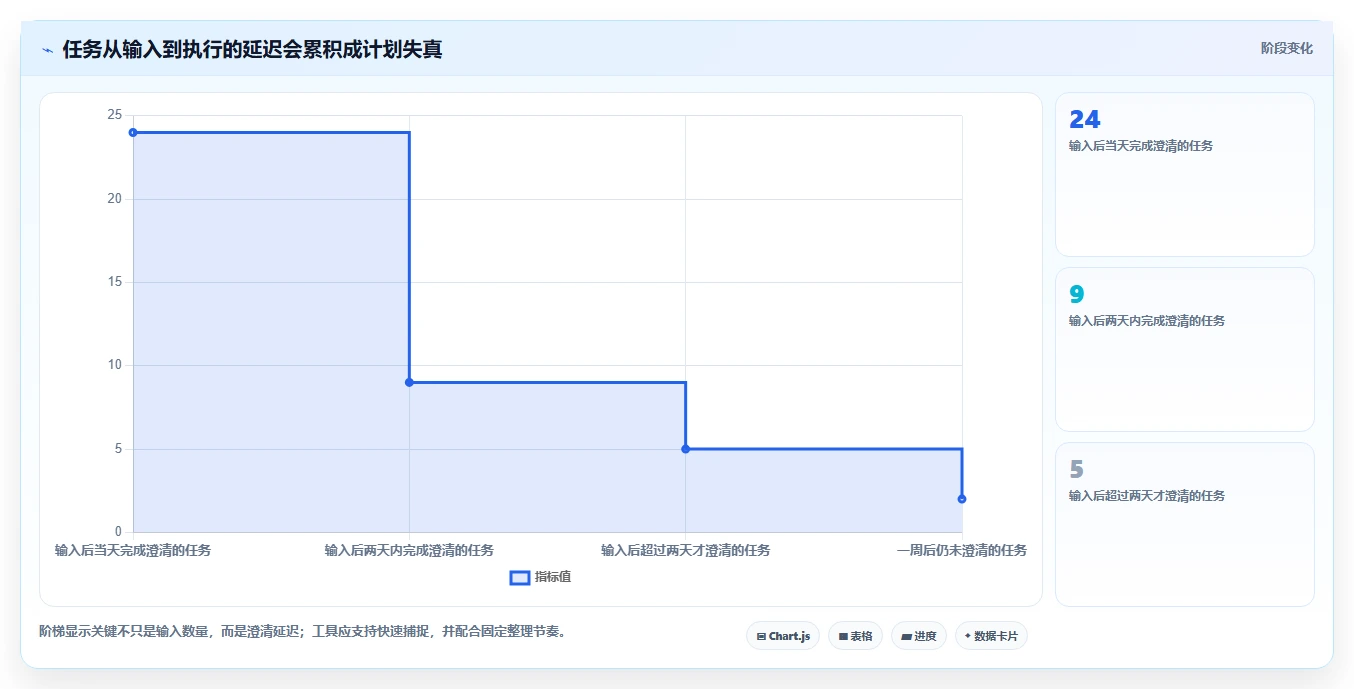Click x-axis label 输入后当天完成澄清的任务
Screen dimensions: 1354x689
pyautogui.click(x=133, y=550)
